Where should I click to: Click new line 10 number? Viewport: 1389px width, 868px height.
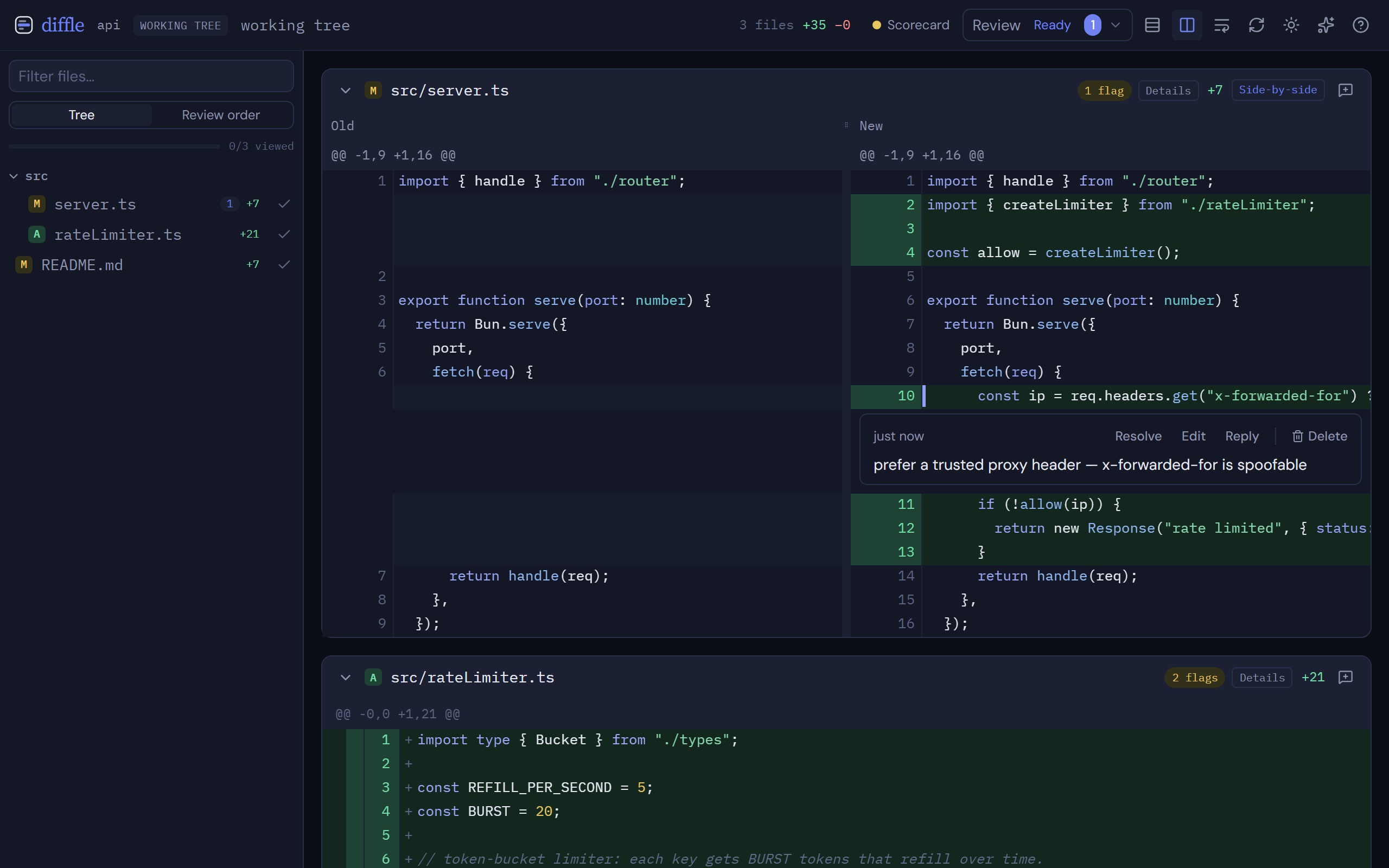click(x=905, y=396)
